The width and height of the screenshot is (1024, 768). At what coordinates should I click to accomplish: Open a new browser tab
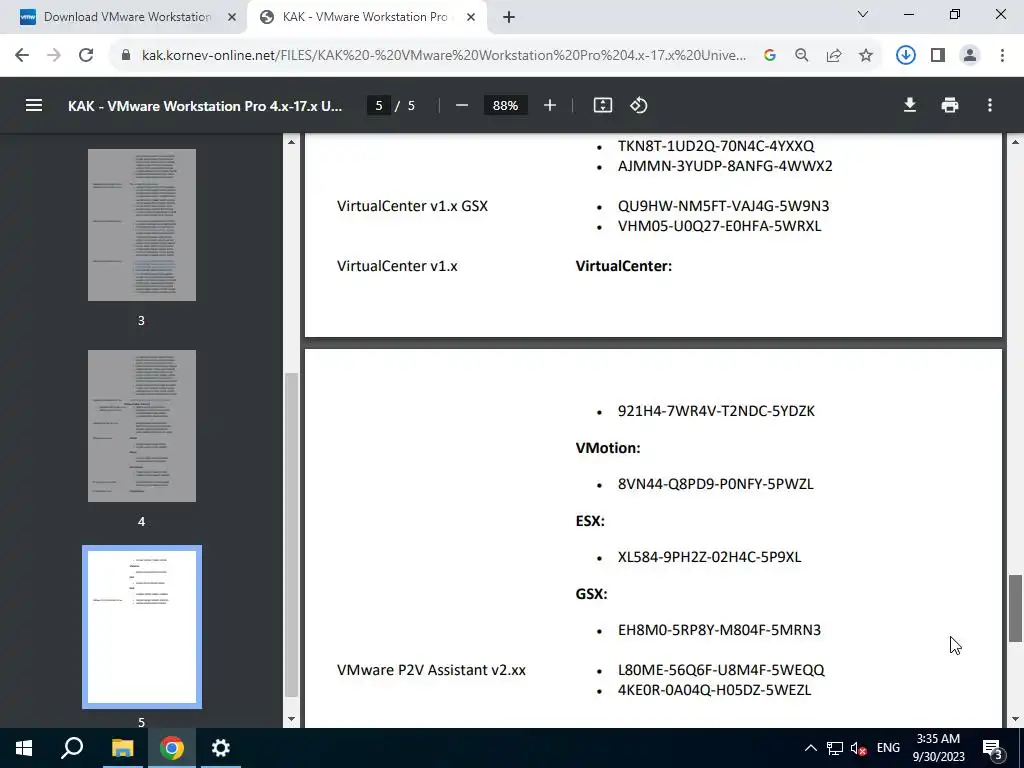coord(509,17)
